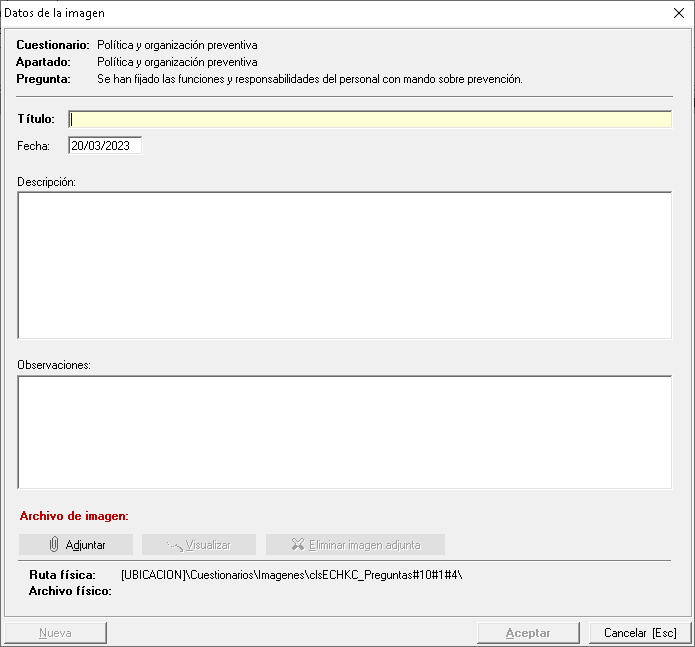Click the red Archivo de imagen heading

pyautogui.click(x=74, y=516)
